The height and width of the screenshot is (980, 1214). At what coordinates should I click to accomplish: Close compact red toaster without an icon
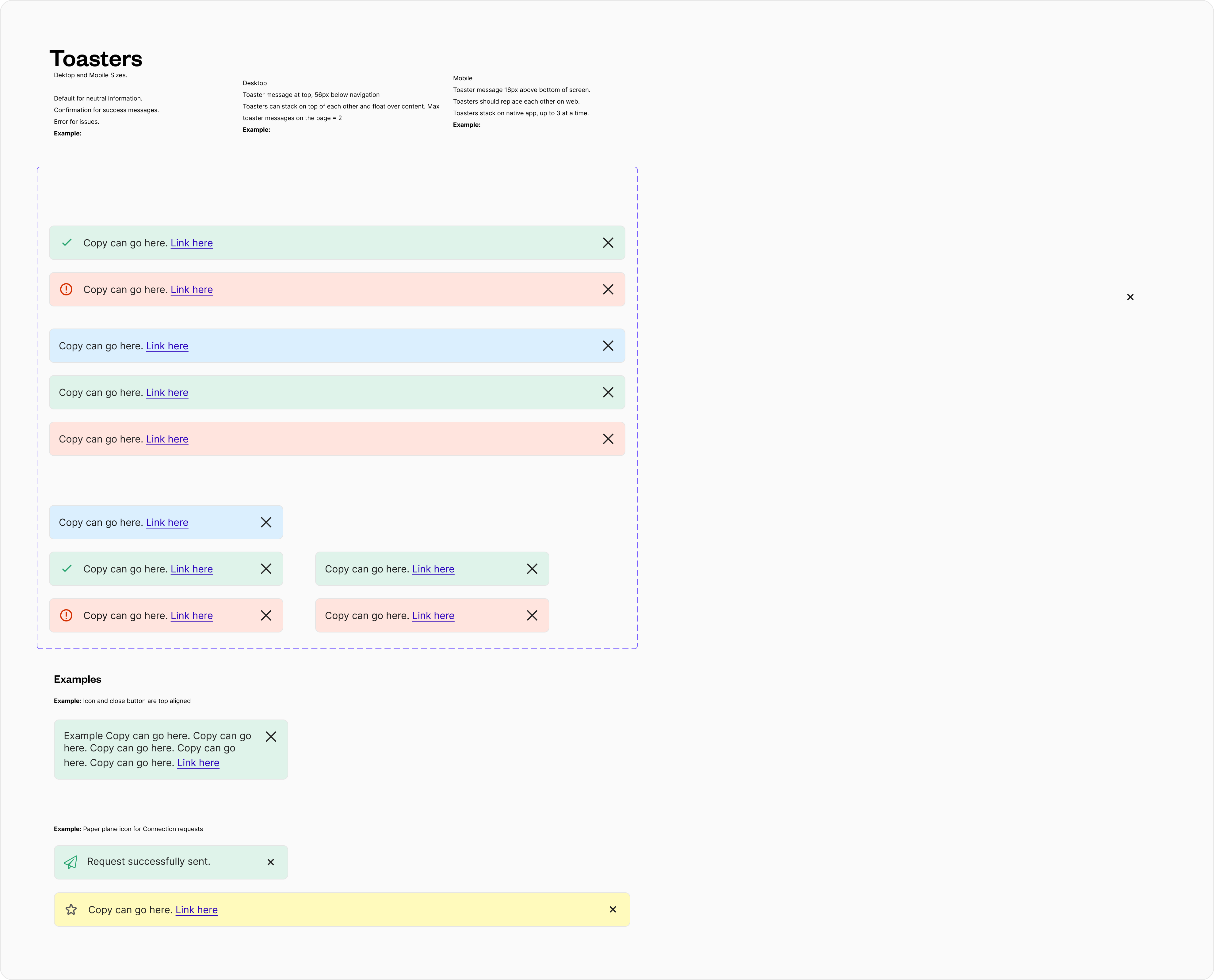[532, 615]
